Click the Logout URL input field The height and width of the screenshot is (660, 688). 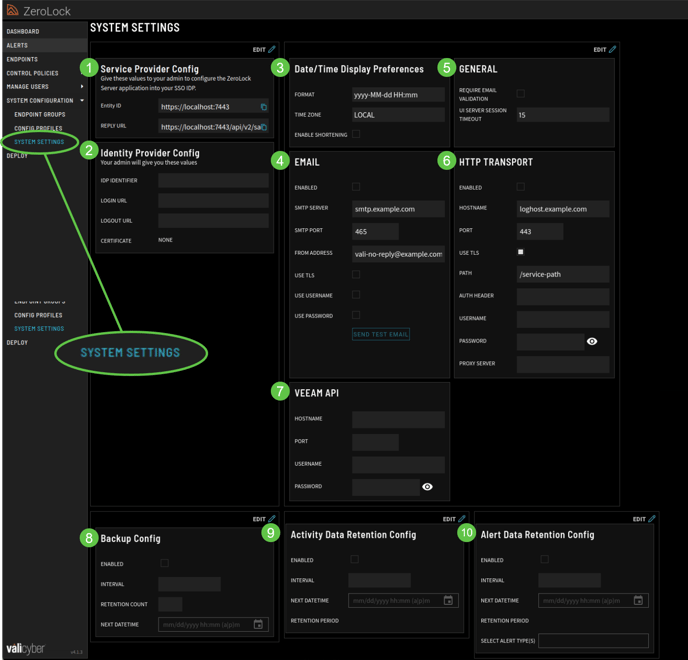click(x=213, y=221)
